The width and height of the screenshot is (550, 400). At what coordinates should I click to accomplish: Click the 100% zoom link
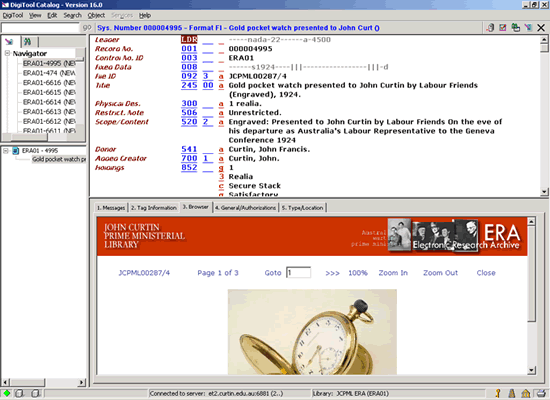(x=358, y=273)
